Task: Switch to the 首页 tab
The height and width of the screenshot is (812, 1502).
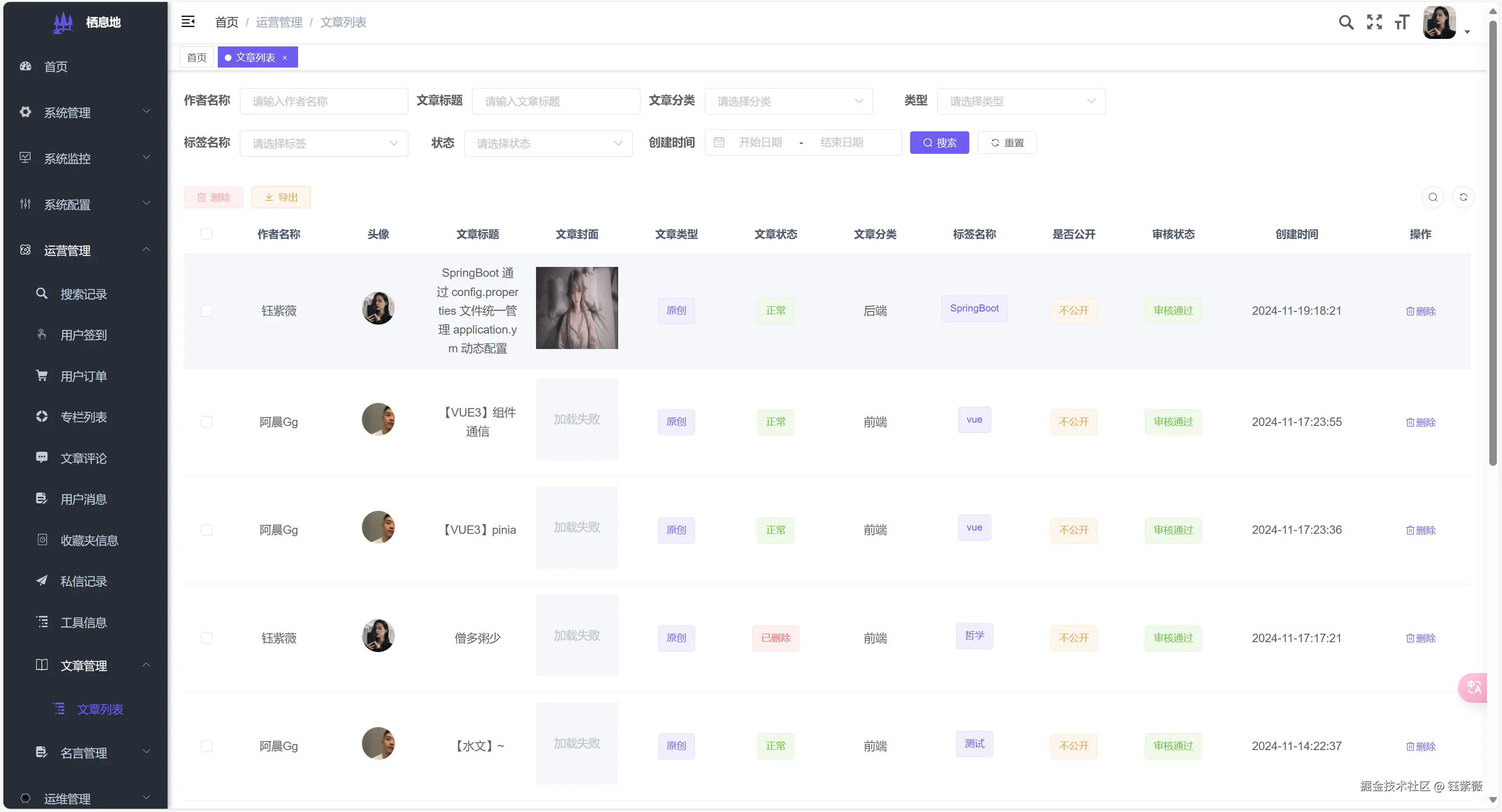Action: [197, 58]
